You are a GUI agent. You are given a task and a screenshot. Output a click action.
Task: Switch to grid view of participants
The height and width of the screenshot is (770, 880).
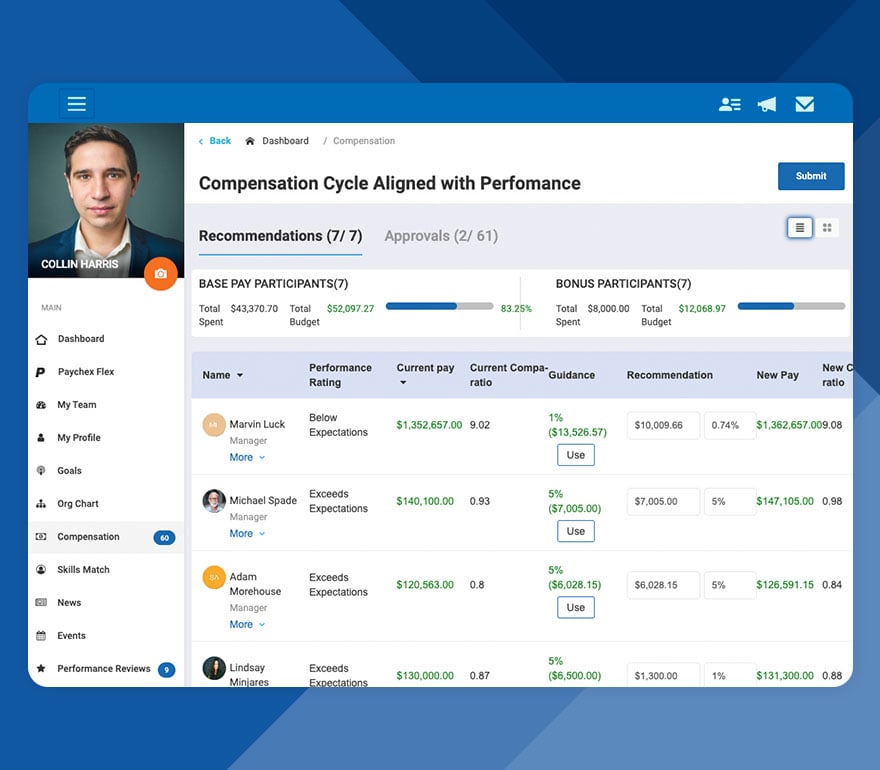click(x=827, y=228)
